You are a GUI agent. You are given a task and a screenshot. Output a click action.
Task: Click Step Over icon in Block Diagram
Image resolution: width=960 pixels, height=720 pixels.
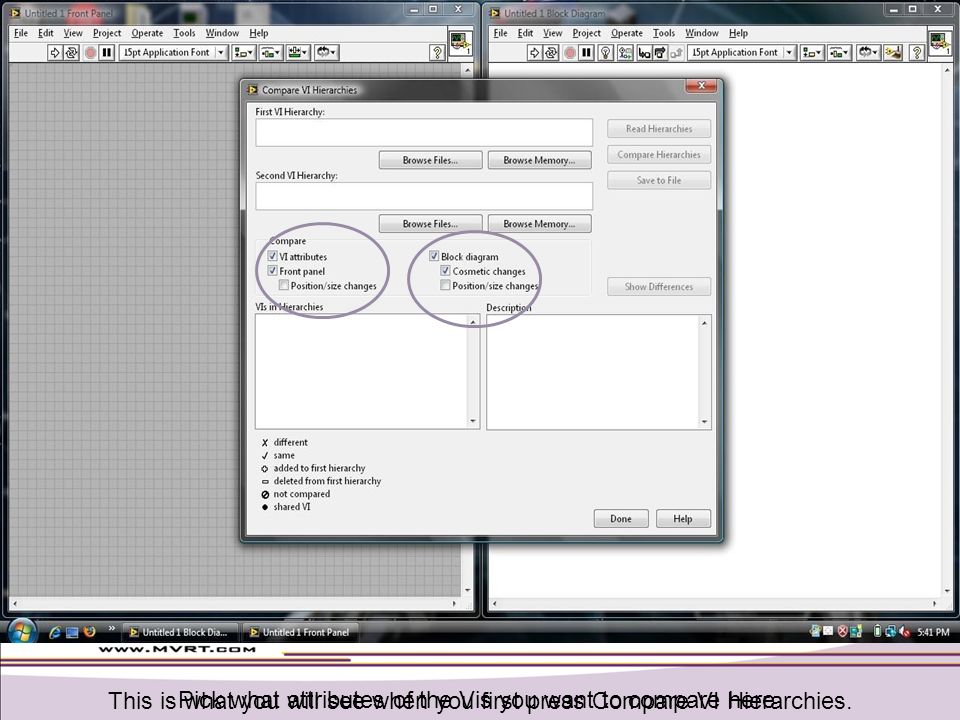660,53
